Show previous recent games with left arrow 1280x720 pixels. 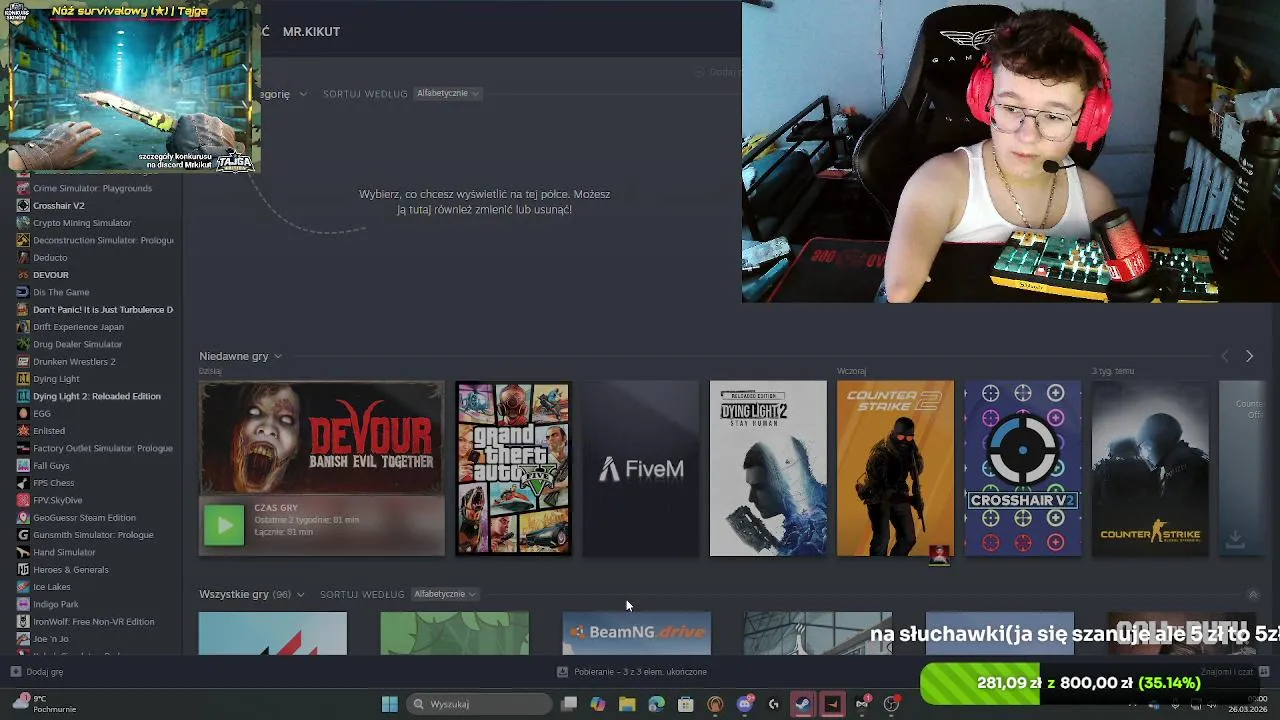coord(1225,356)
